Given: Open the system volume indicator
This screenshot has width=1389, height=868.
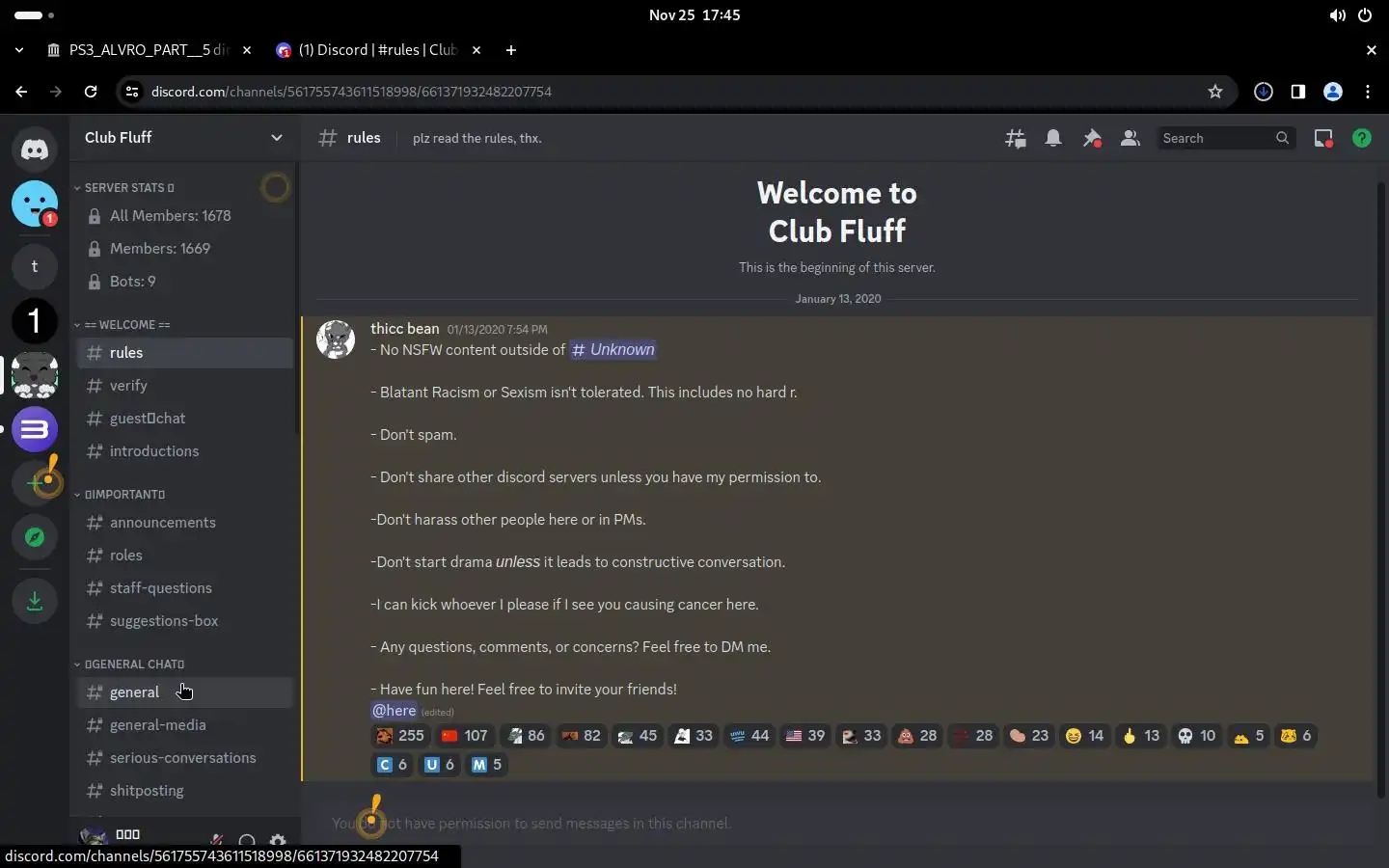Looking at the screenshot, I should pyautogui.click(x=1337, y=15).
